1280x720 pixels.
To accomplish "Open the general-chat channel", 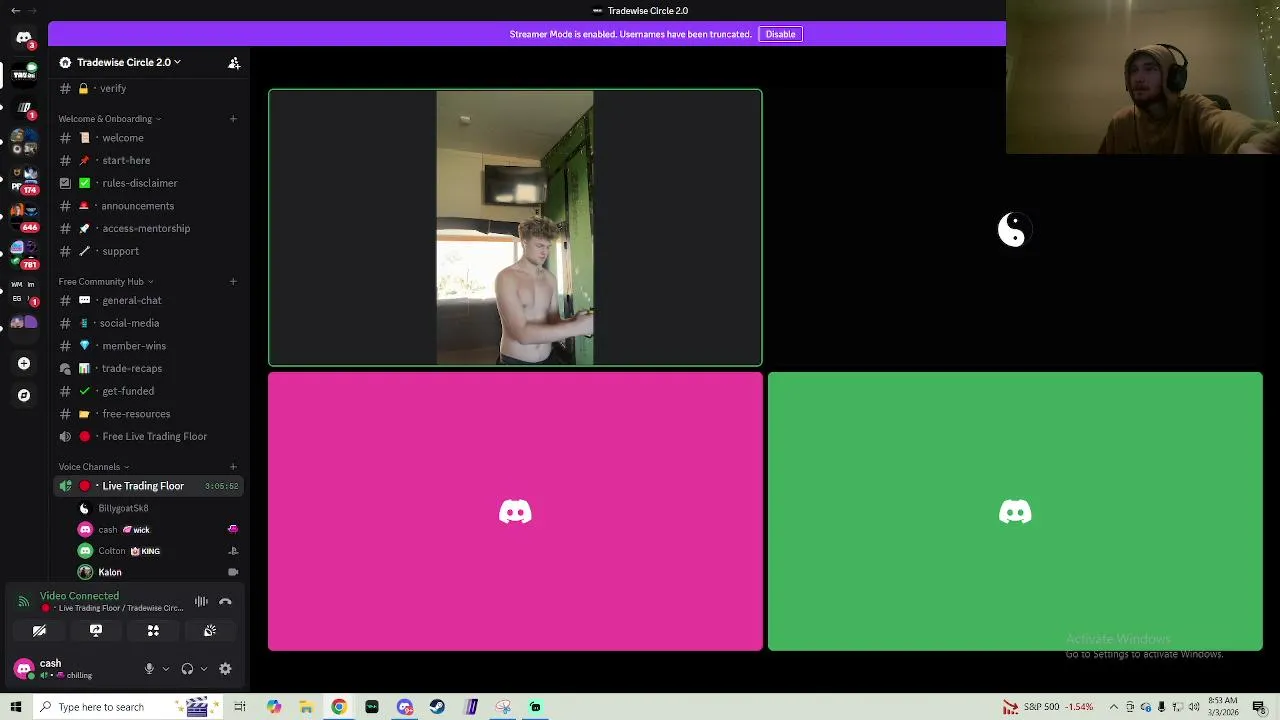I will tap(148, 300).
